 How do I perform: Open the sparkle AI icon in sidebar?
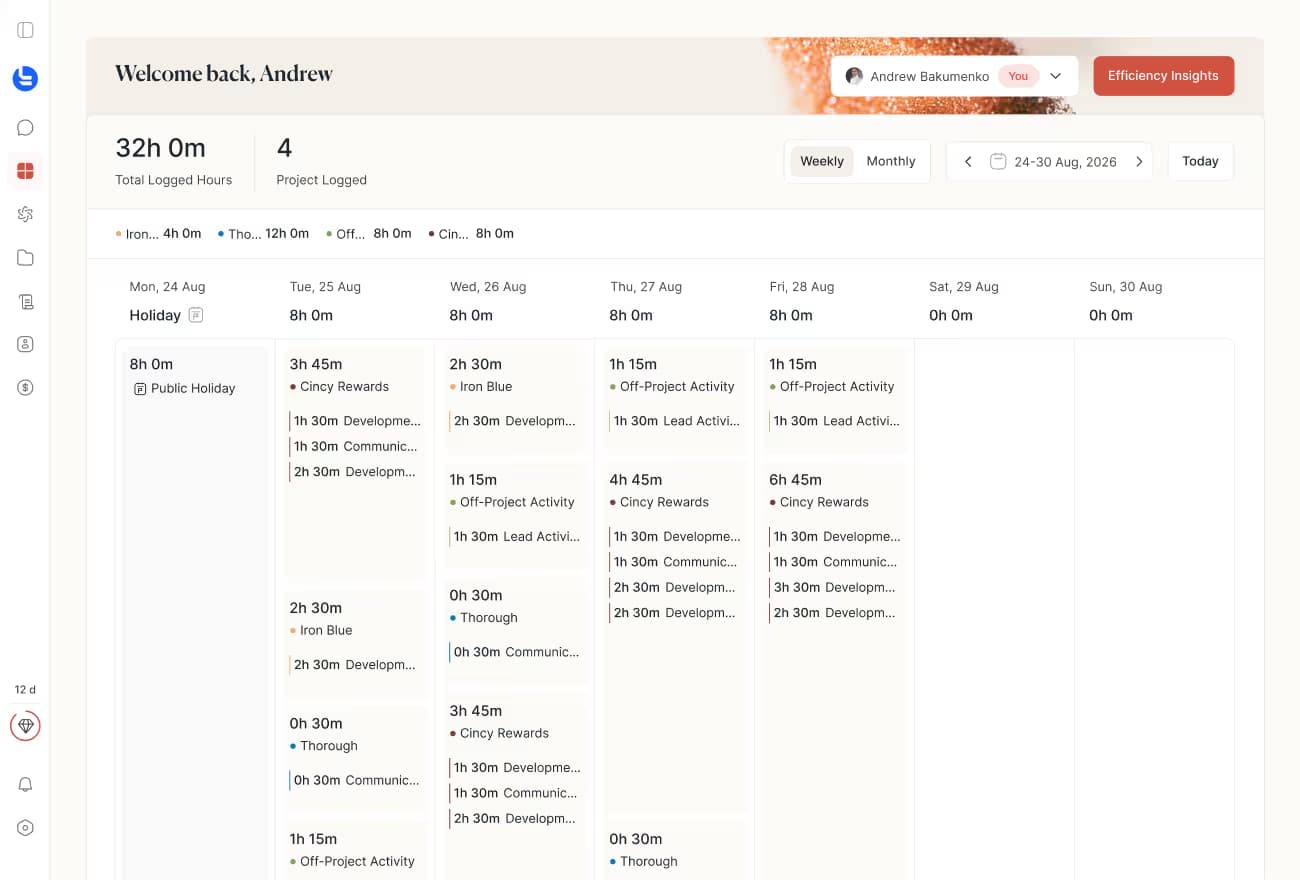point(26,214)
